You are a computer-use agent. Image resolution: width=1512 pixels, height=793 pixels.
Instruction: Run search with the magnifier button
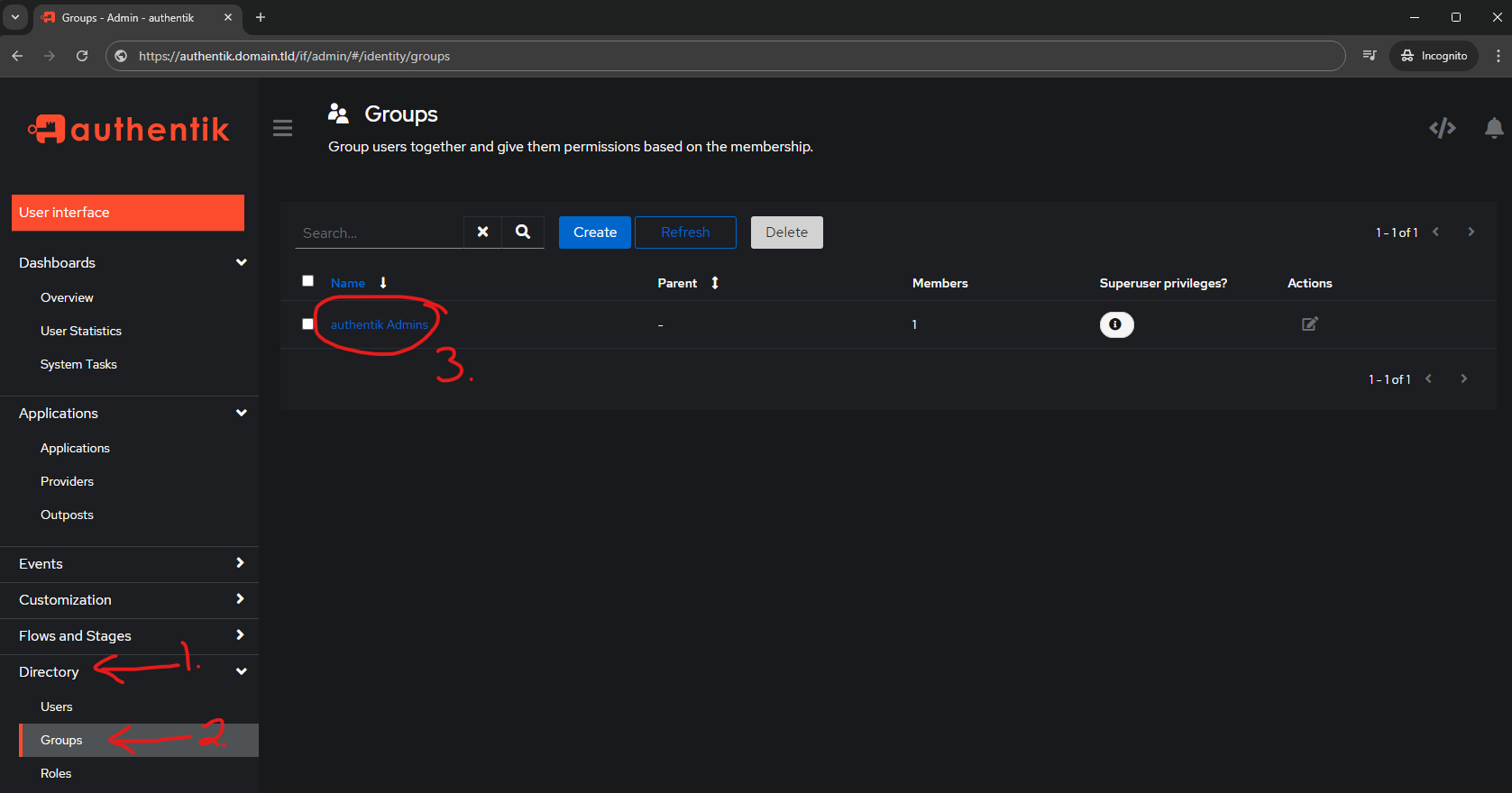click(x=523, y=232)
